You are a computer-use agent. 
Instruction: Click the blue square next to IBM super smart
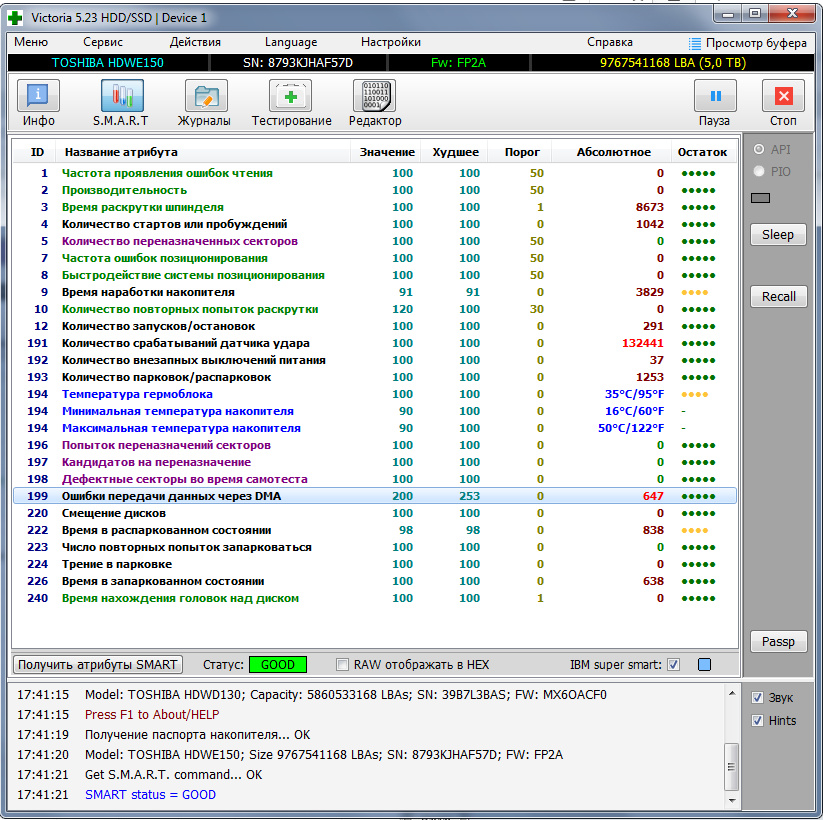pyautogui.click(x=704, y=665)
